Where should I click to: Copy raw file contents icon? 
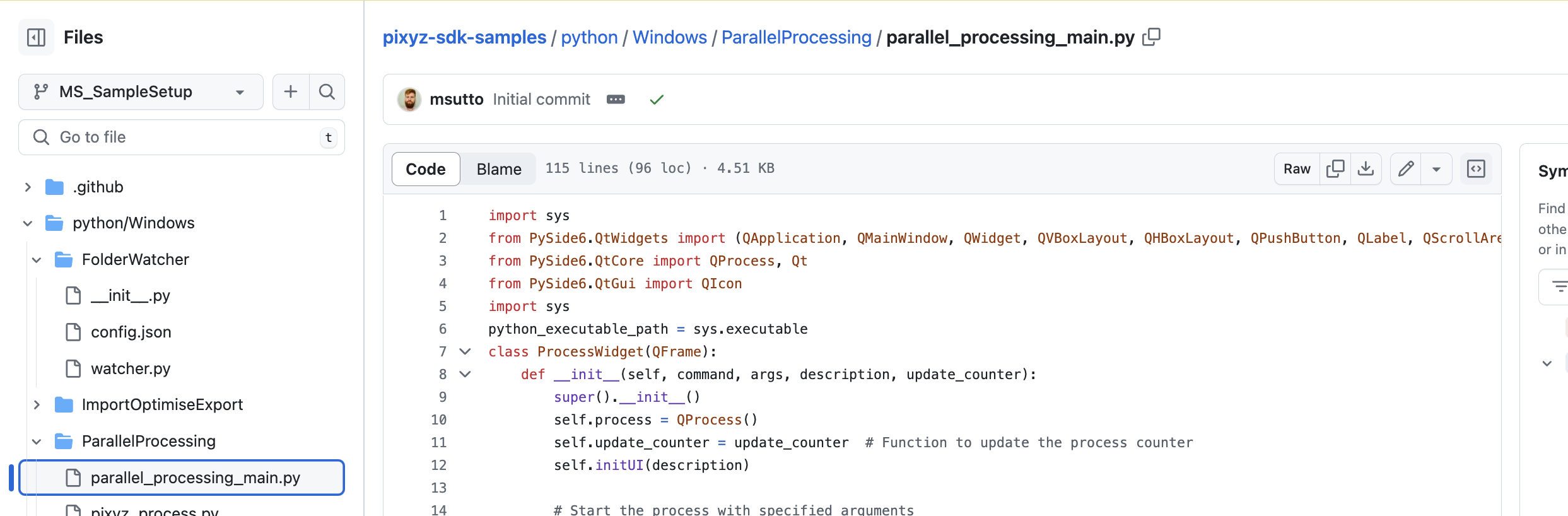(1335, 168)
